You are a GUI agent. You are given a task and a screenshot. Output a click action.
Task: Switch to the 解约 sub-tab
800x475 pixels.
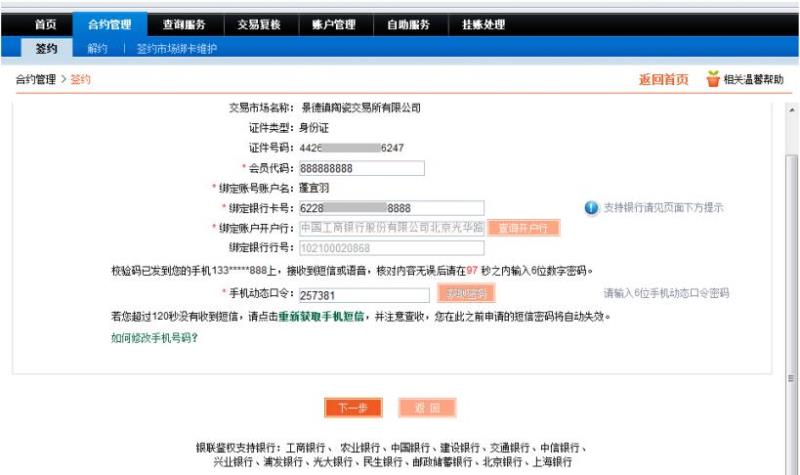[x=97, y=48]
